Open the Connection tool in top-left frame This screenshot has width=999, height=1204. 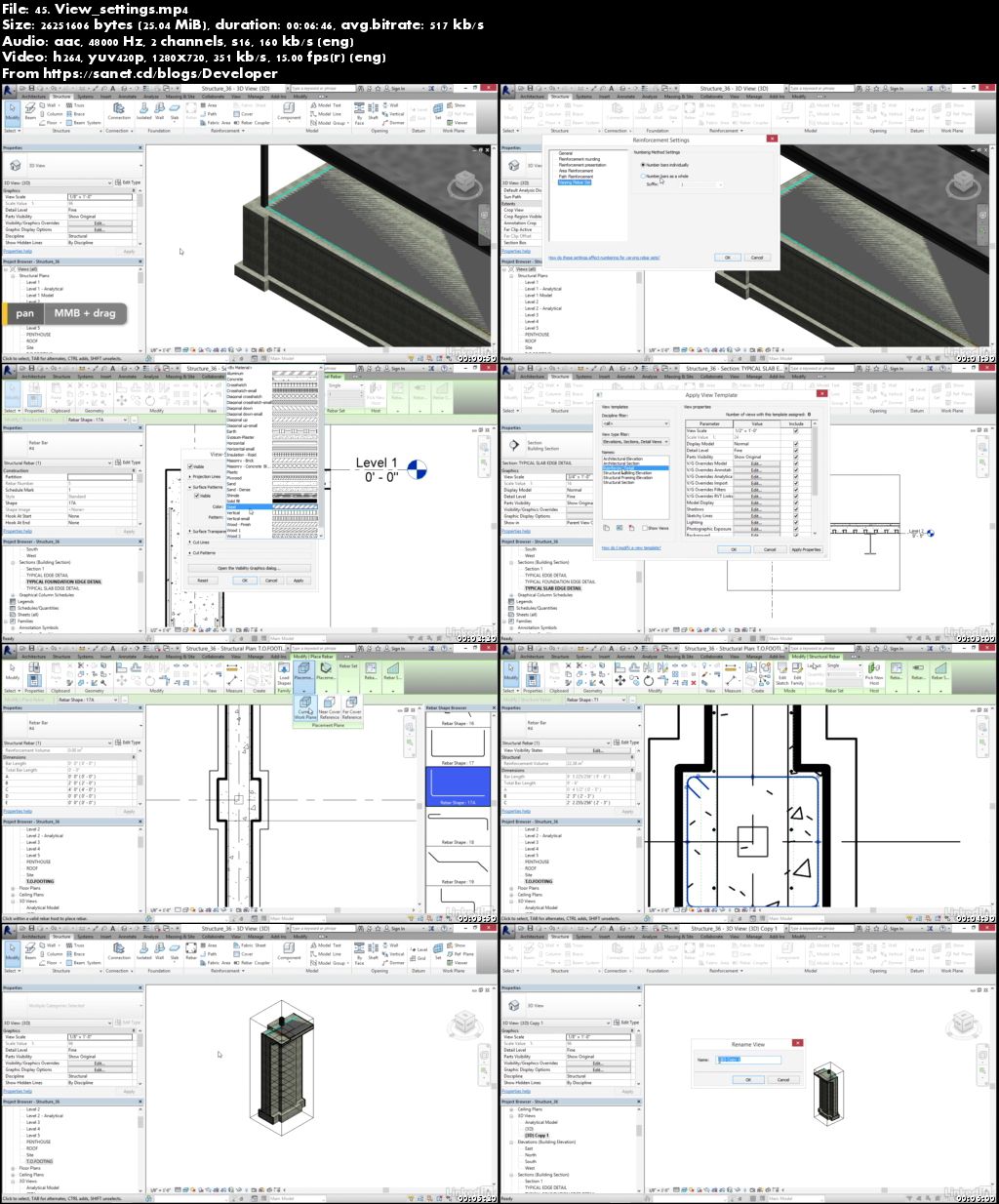[119, 112]
